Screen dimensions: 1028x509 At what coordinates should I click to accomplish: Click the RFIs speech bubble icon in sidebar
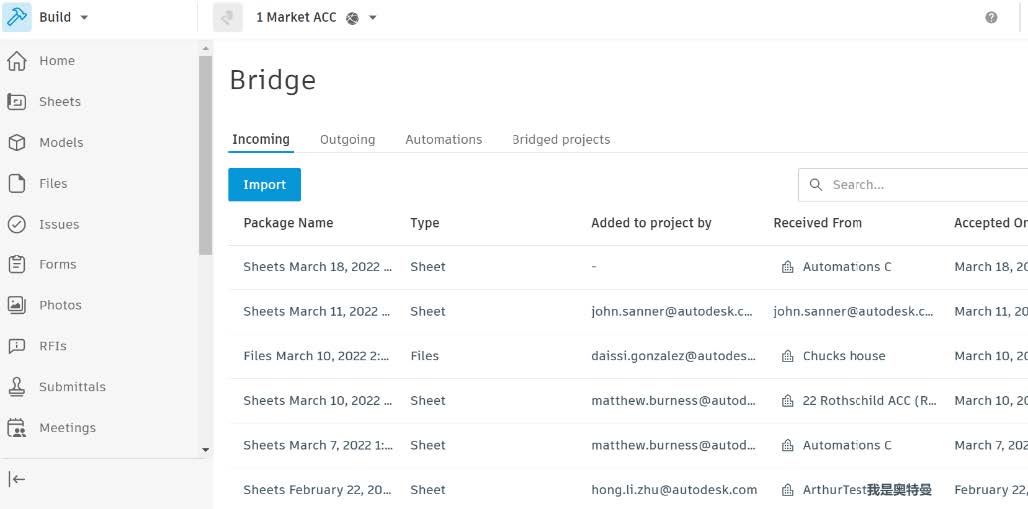click(16, 346)
